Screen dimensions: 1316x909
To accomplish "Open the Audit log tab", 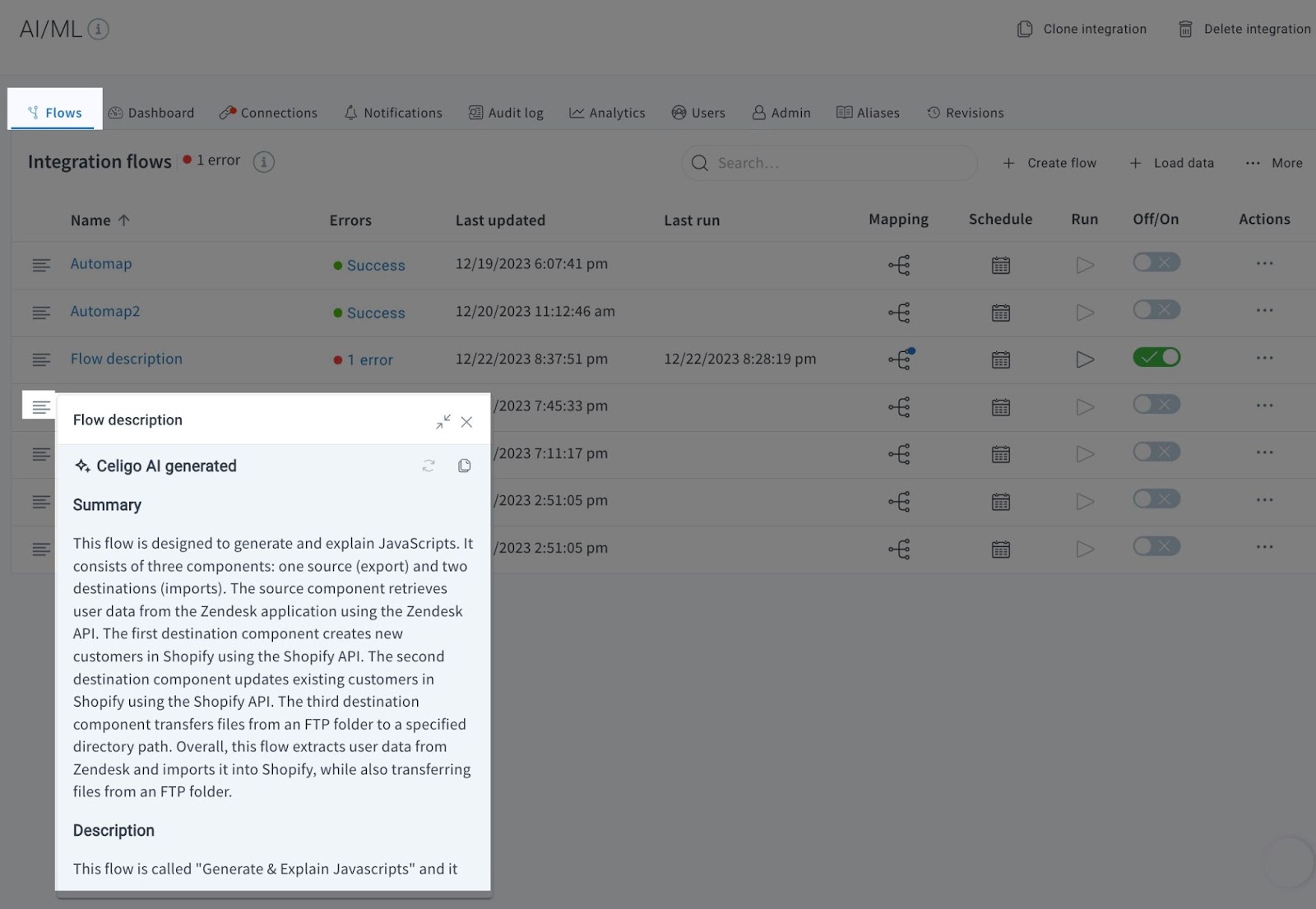I will coord(506,112).
